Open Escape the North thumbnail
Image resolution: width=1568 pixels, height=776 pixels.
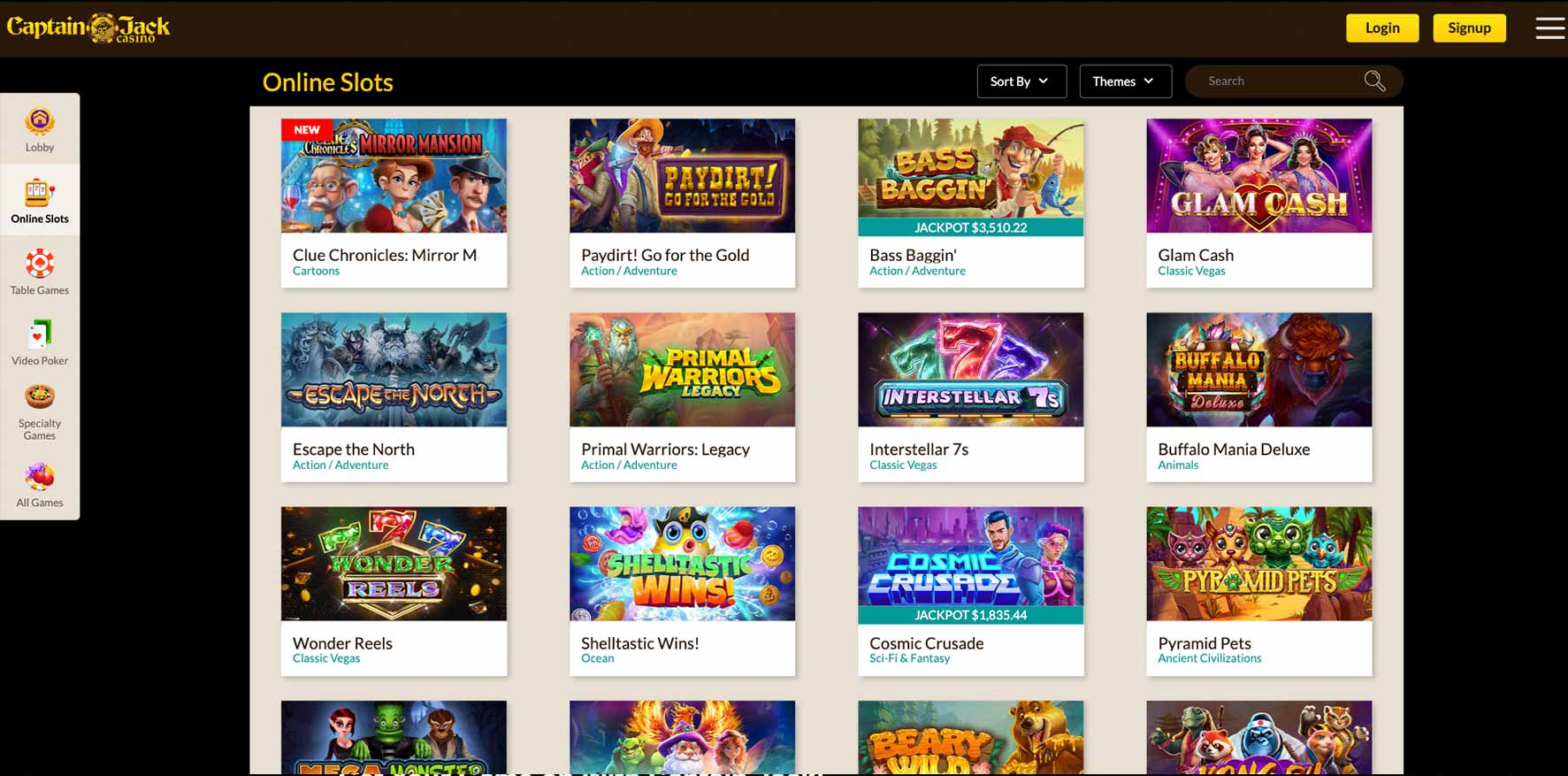tap(394, 369)
